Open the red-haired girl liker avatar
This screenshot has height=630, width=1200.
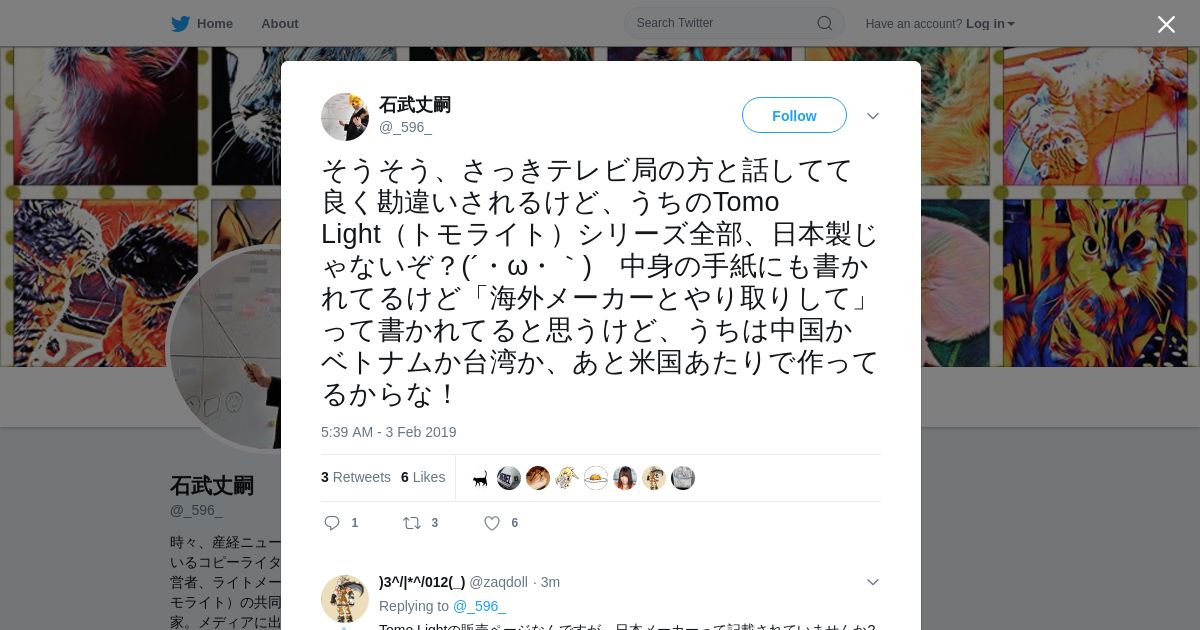625,478
